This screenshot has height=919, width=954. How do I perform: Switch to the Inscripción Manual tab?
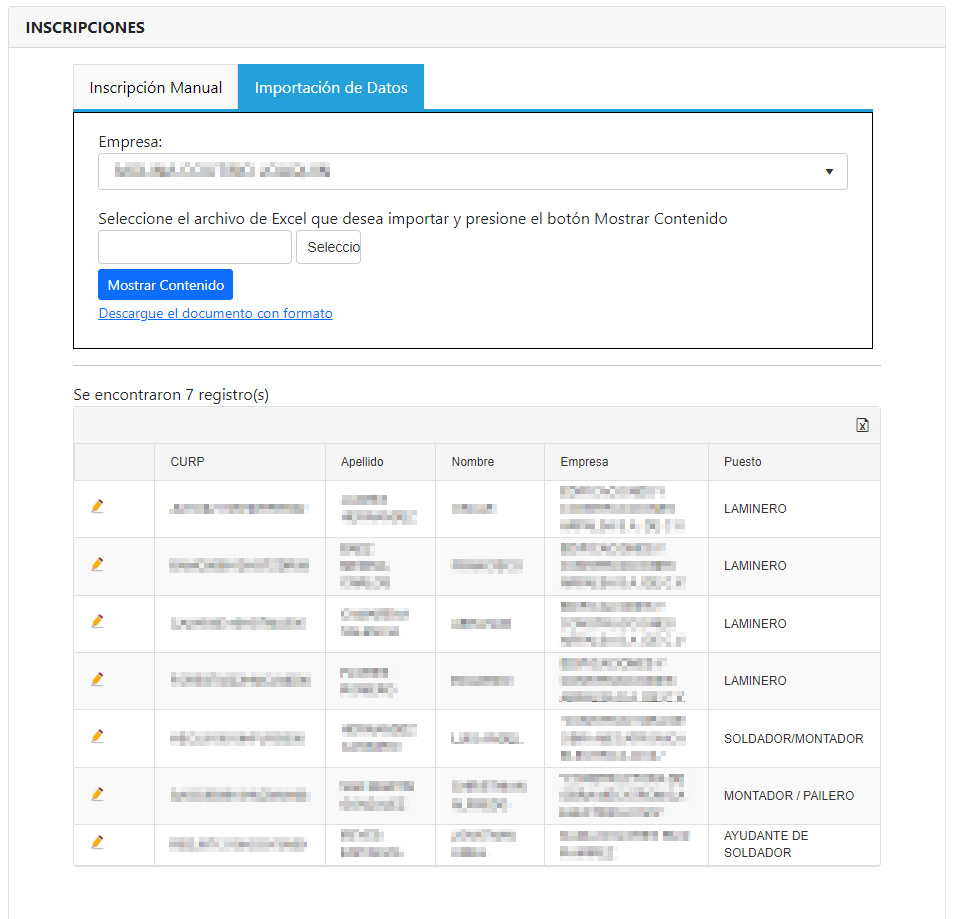[155, 88]
